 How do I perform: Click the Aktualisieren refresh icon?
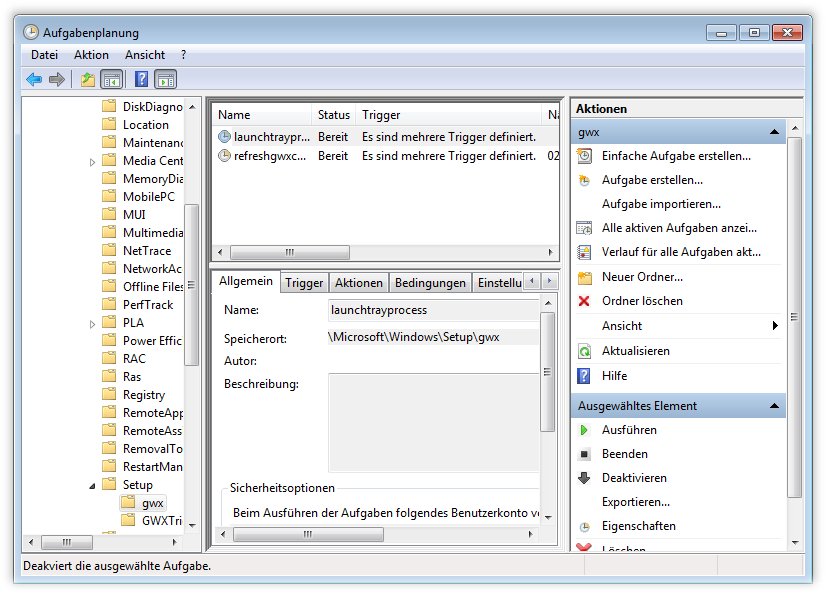click(584, 351)
